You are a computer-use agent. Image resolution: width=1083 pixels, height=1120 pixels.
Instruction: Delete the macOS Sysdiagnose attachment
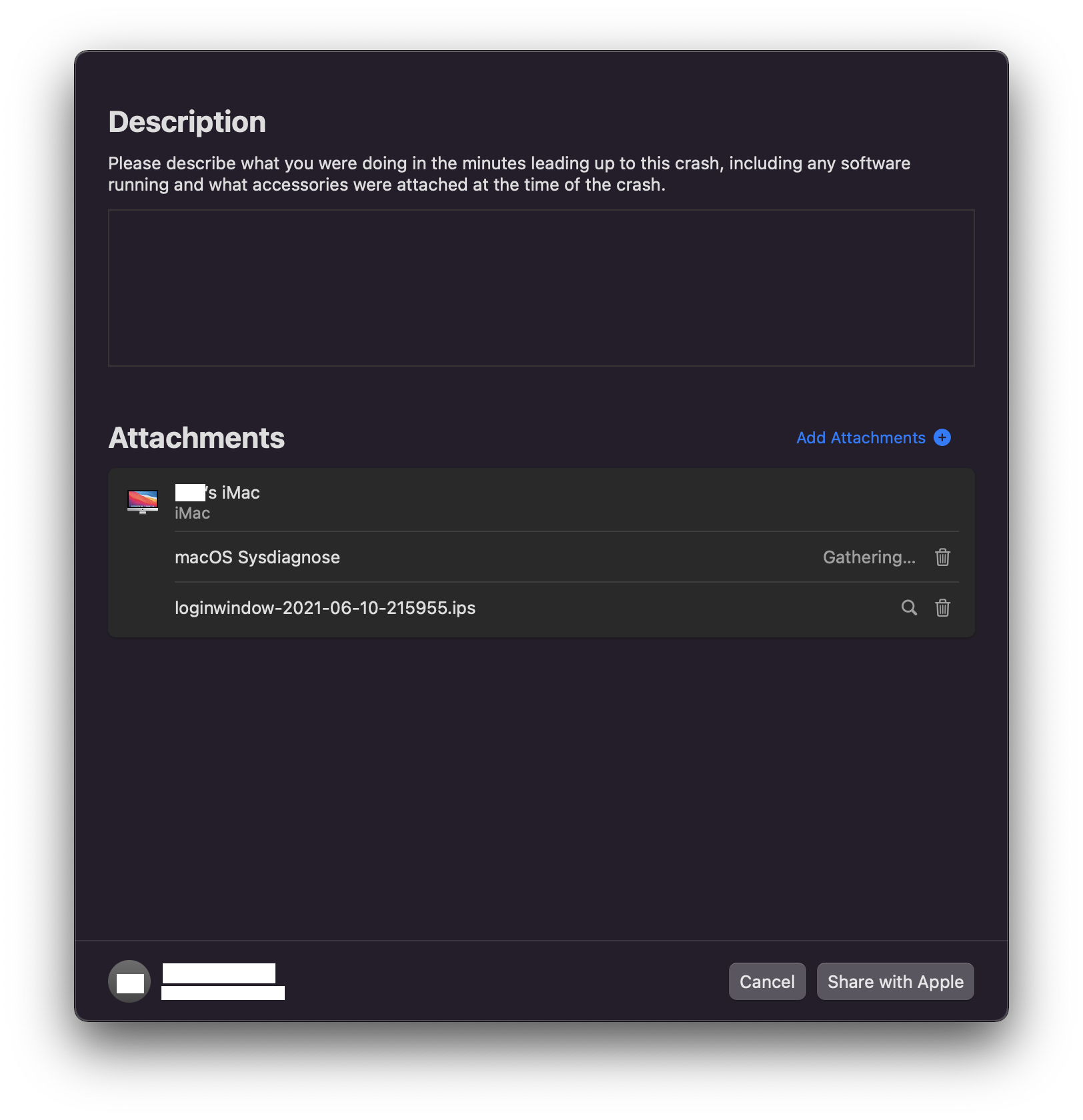click(x=942, y=557)
